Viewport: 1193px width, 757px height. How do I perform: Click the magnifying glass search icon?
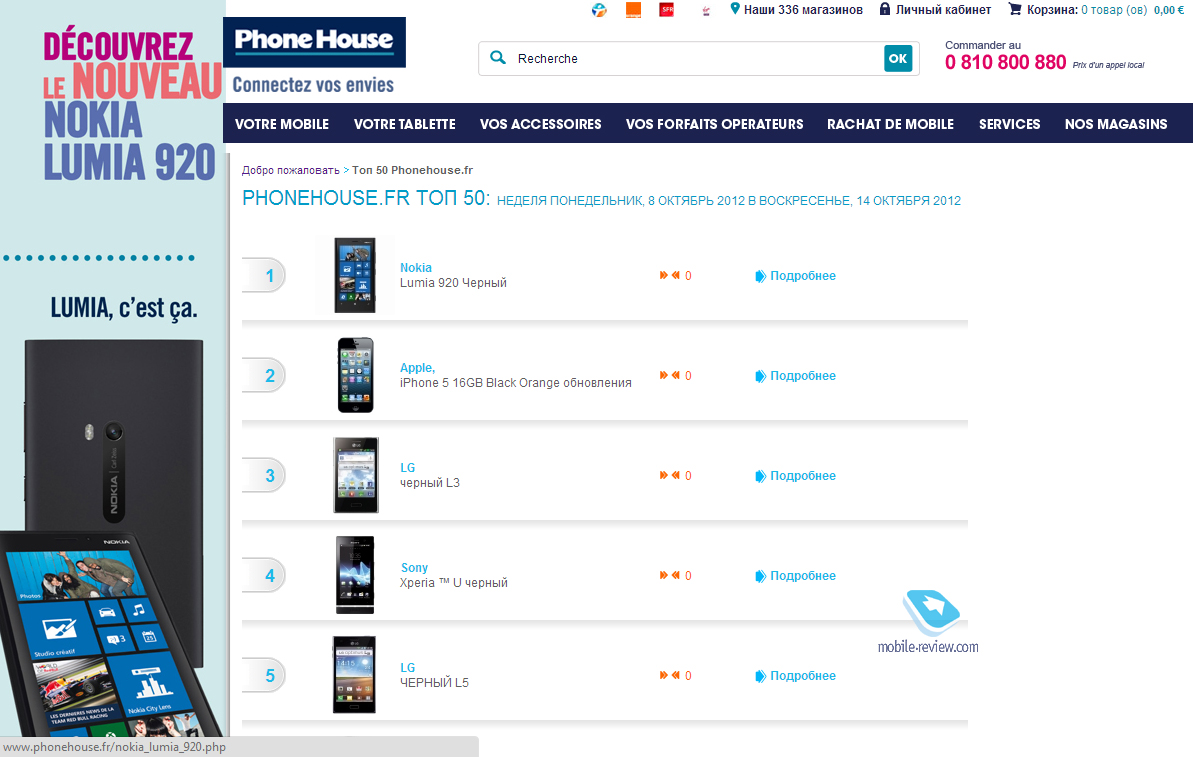pyautogui.click(x=498, y=58)
